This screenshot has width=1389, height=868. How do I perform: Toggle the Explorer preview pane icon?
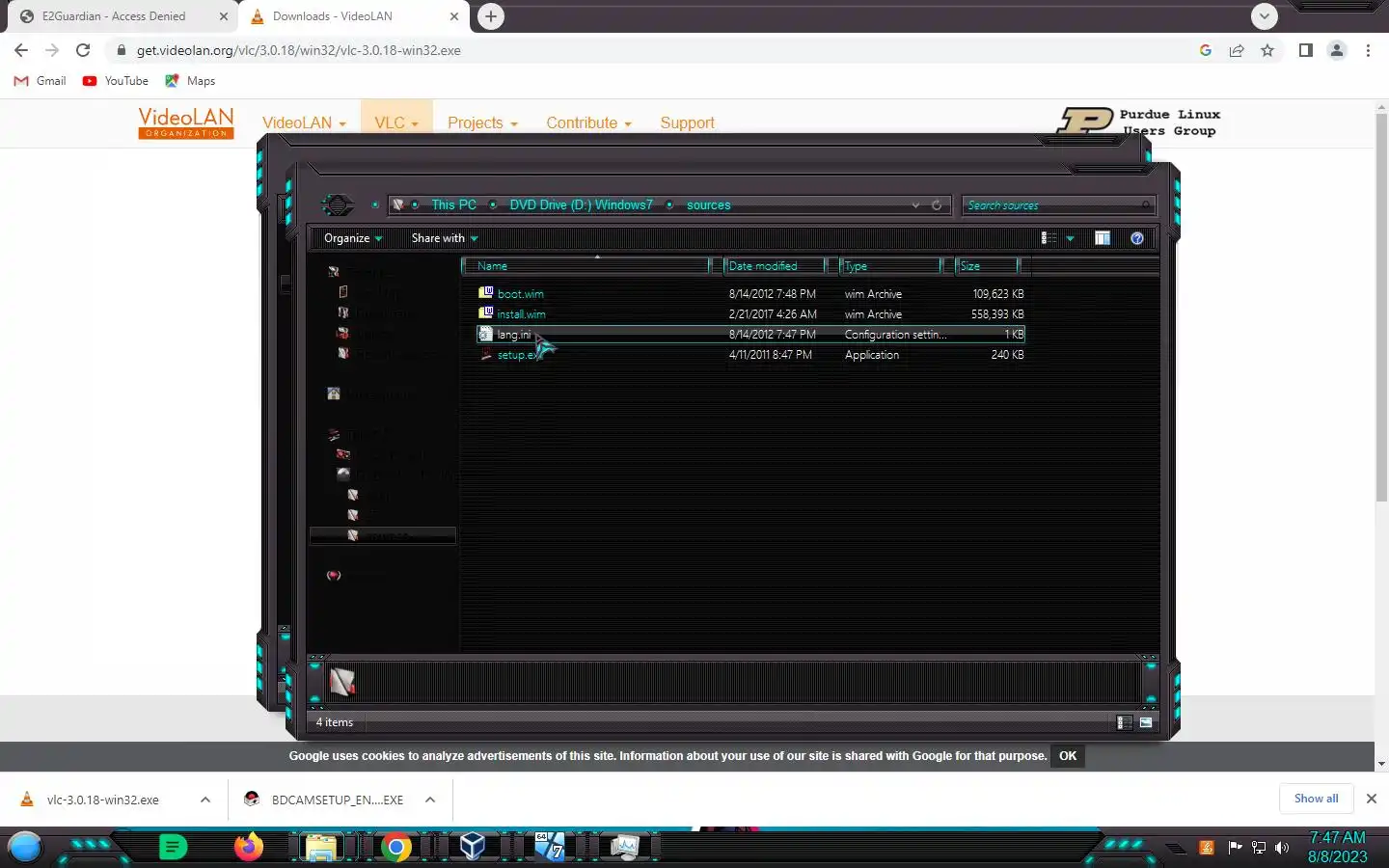1103,238
